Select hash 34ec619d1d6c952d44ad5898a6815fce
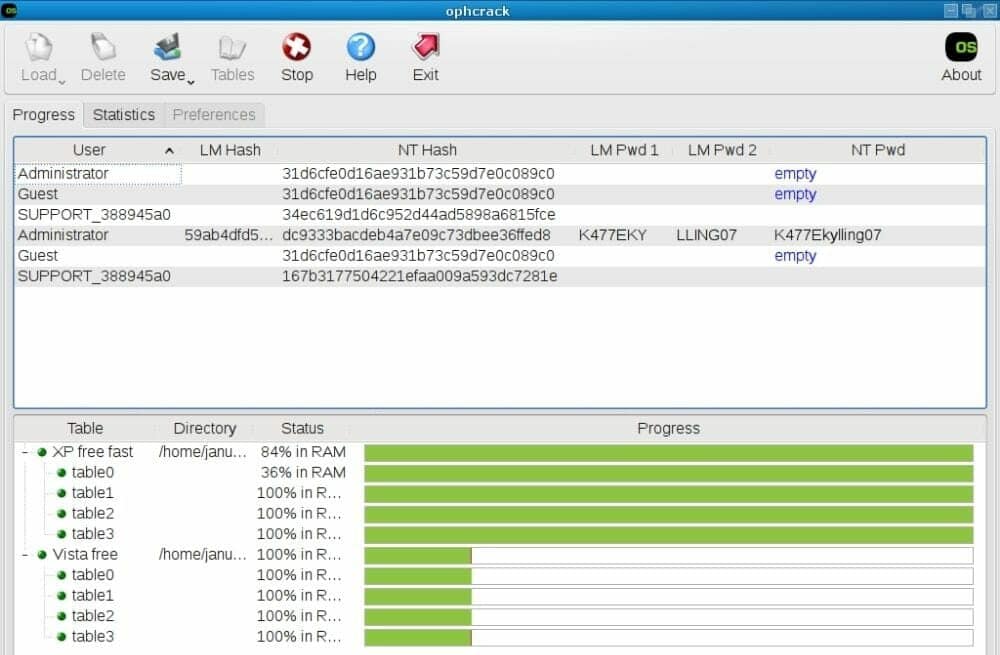Image resolution: width=1000 pixels, height=655 pixels. pyautogui.click(x=418, y=215)
